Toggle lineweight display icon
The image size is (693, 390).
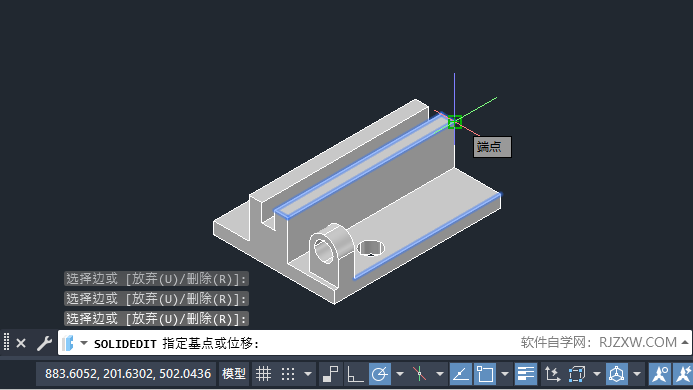point(525,374)
